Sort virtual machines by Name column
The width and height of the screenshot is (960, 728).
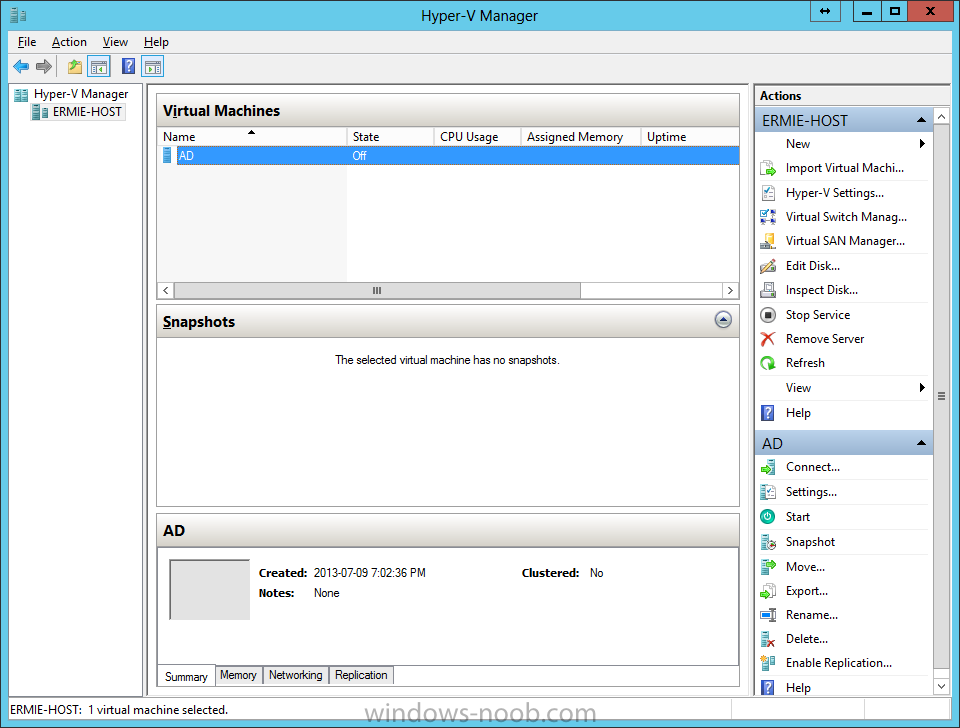coord(252,137)
